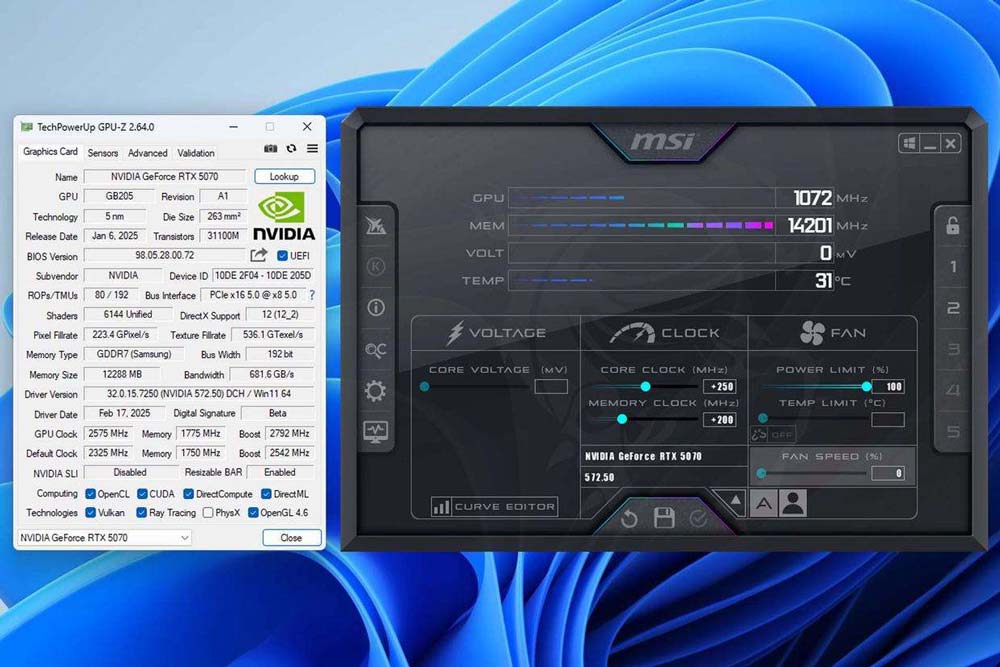The image size is (1000, 667).
Task: Toggle the OpenGL 4.6 checkbox
Action: [x=253, y=512]
